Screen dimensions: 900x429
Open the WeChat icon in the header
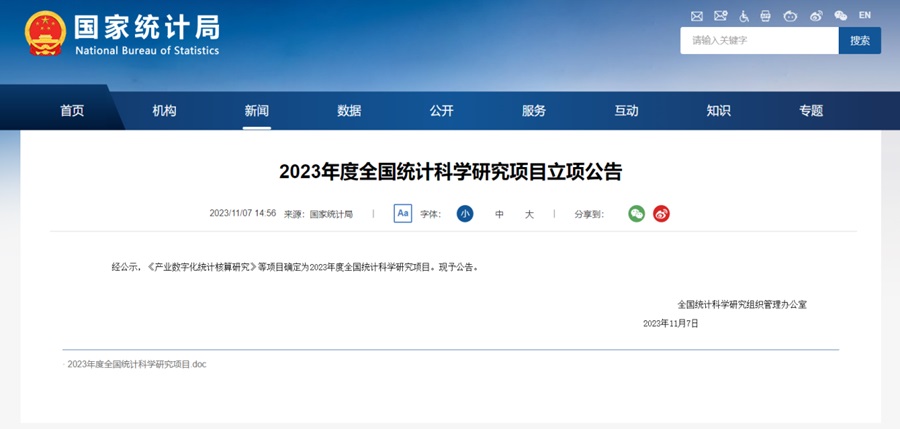pos(840,16)
